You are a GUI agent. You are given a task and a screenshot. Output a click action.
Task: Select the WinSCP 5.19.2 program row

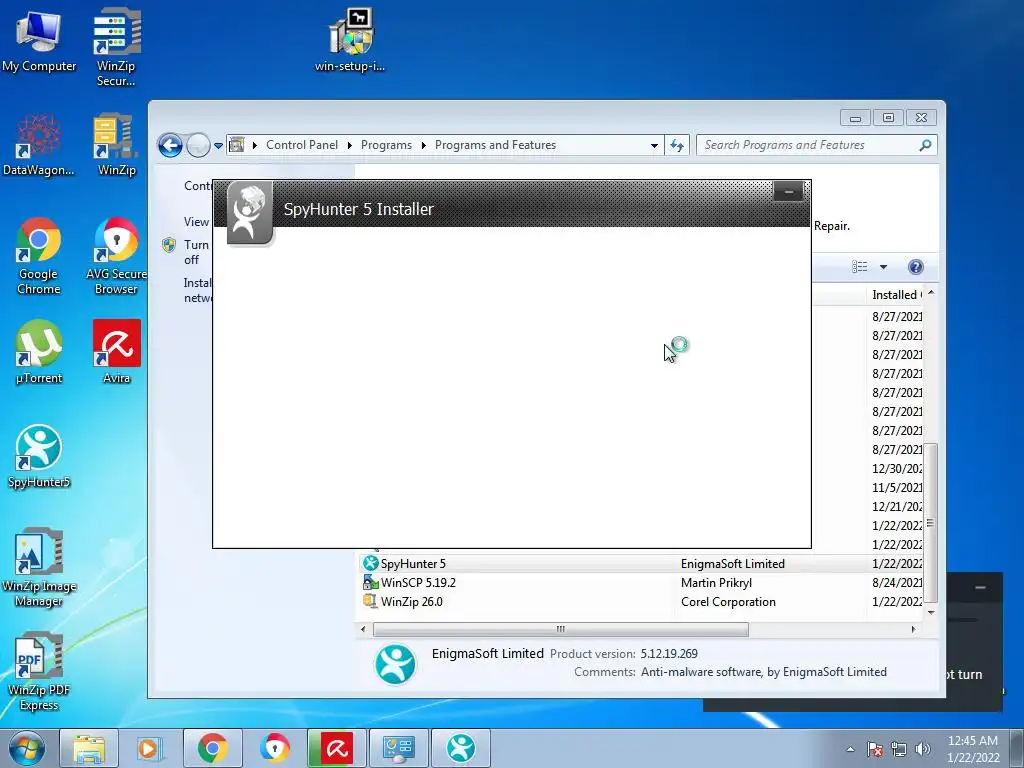click(x=640, y=582)
